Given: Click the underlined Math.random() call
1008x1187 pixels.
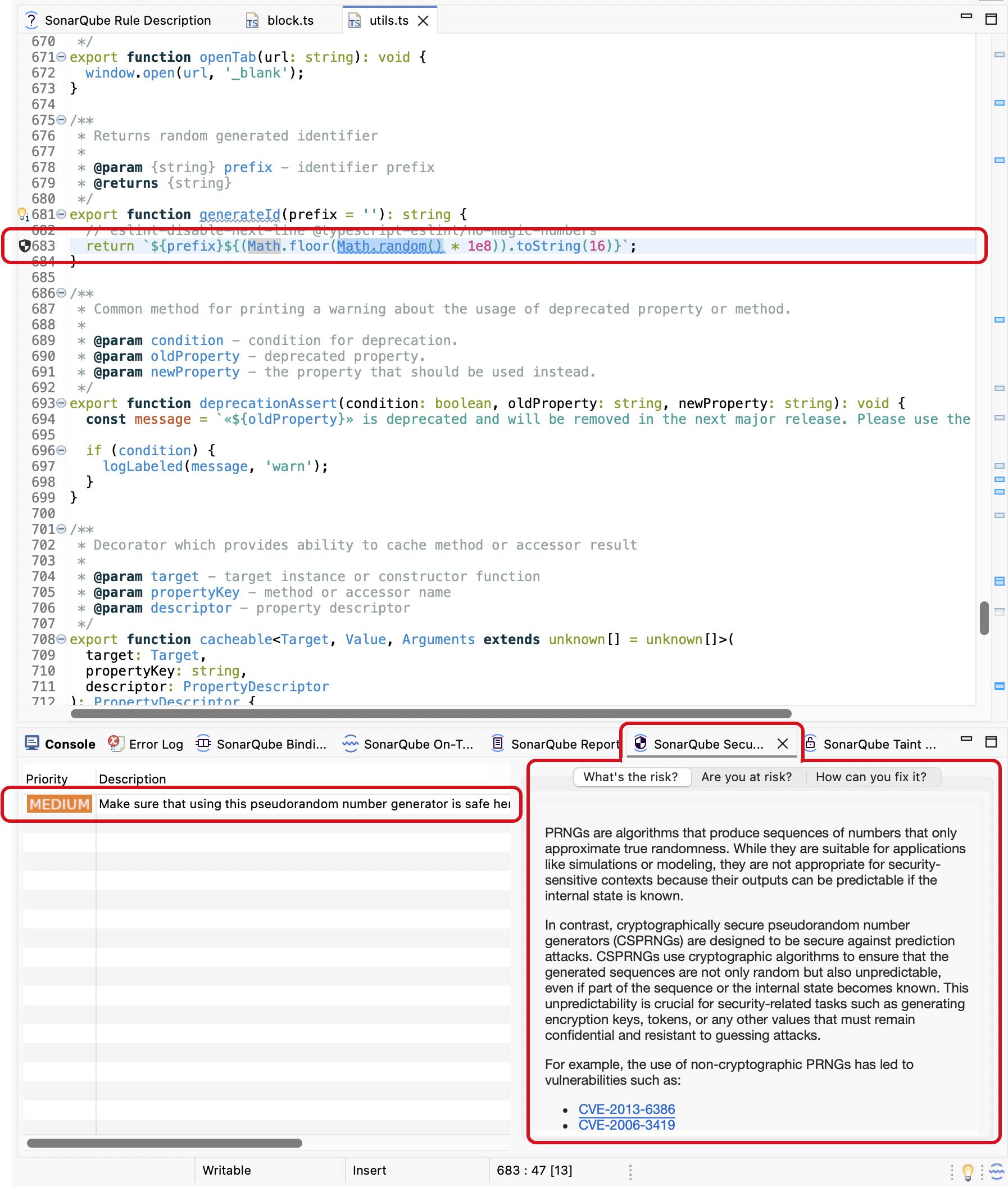Looking at the screenshot, I should pyautogui.click(x=391, y=246).
